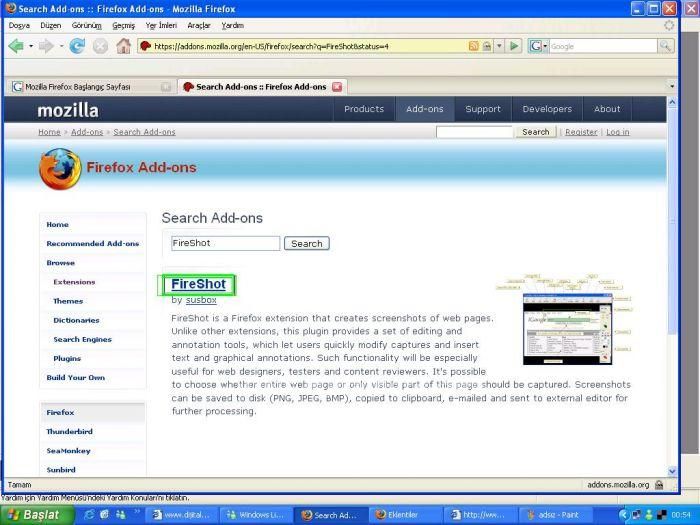Viewport: 700px width, 525px height.
Task: Click the Forward navigation arrow
Action: pyautogui.click(x=46, y=46)
